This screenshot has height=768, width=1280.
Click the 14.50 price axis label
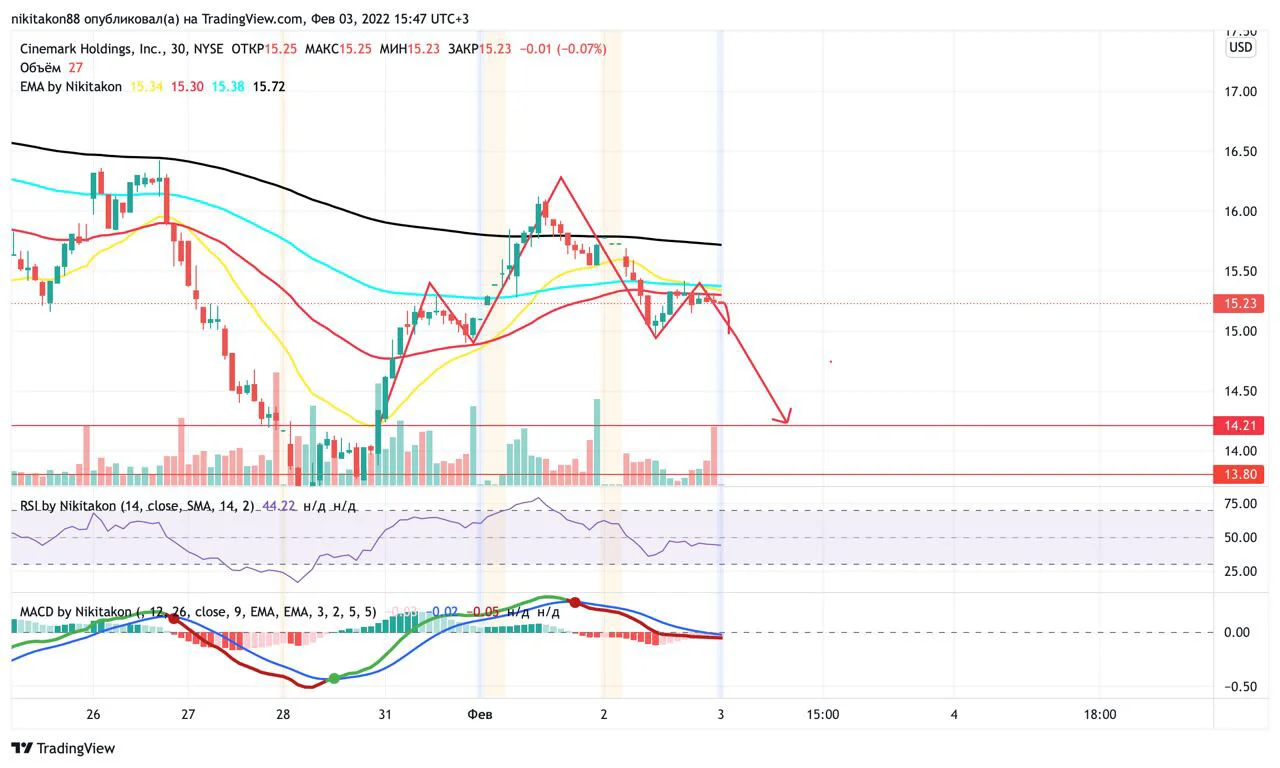(1241, 391)
